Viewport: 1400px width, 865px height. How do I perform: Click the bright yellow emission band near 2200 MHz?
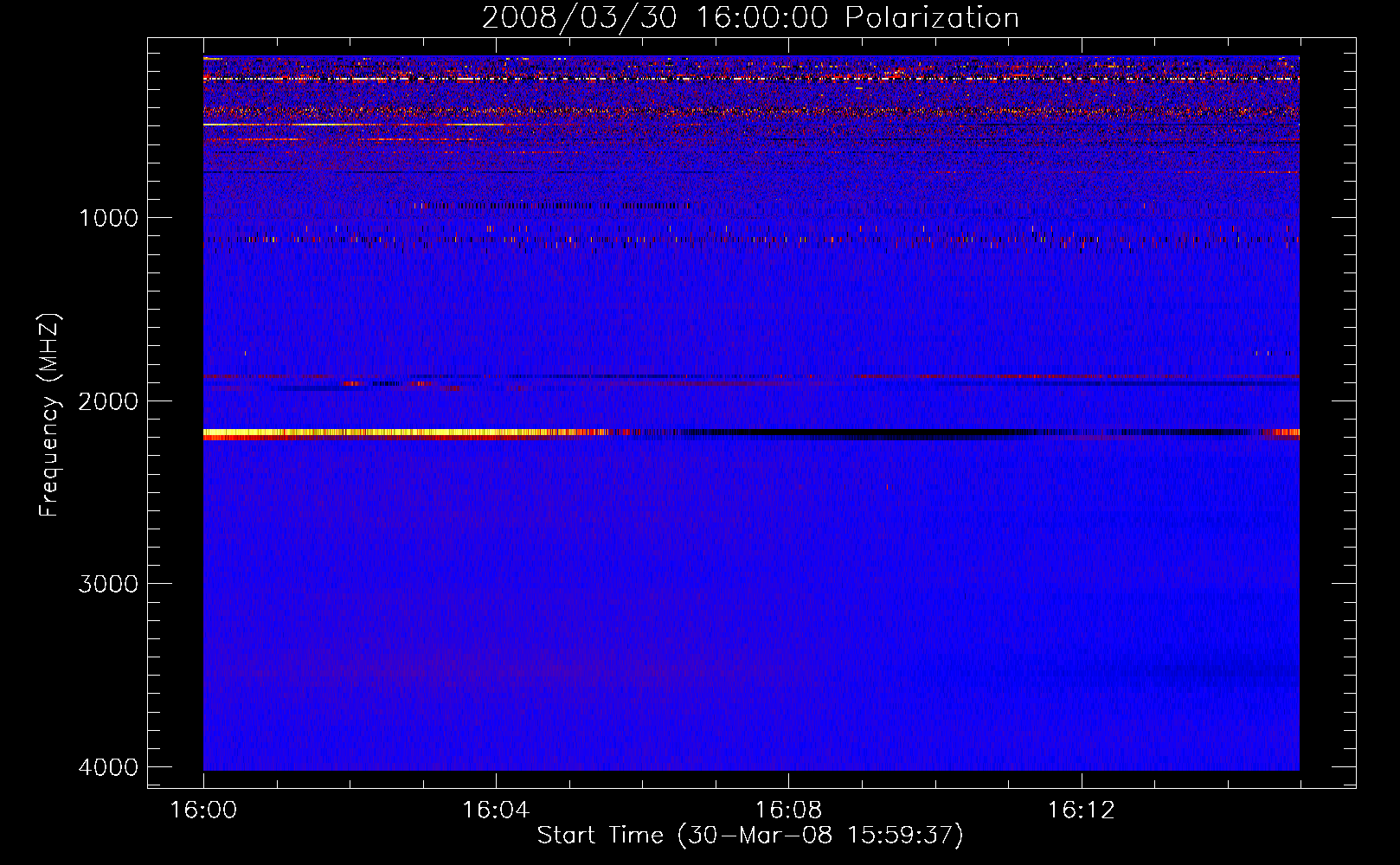pos(389,432)
